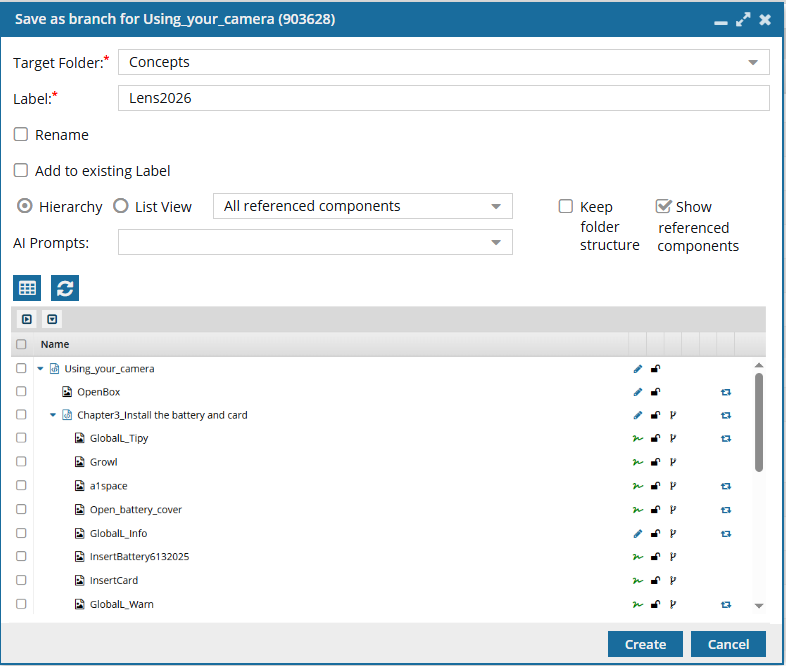This screenshot has width=786, height=666.
Task: Click the Label input field
Action: (444, 98)
